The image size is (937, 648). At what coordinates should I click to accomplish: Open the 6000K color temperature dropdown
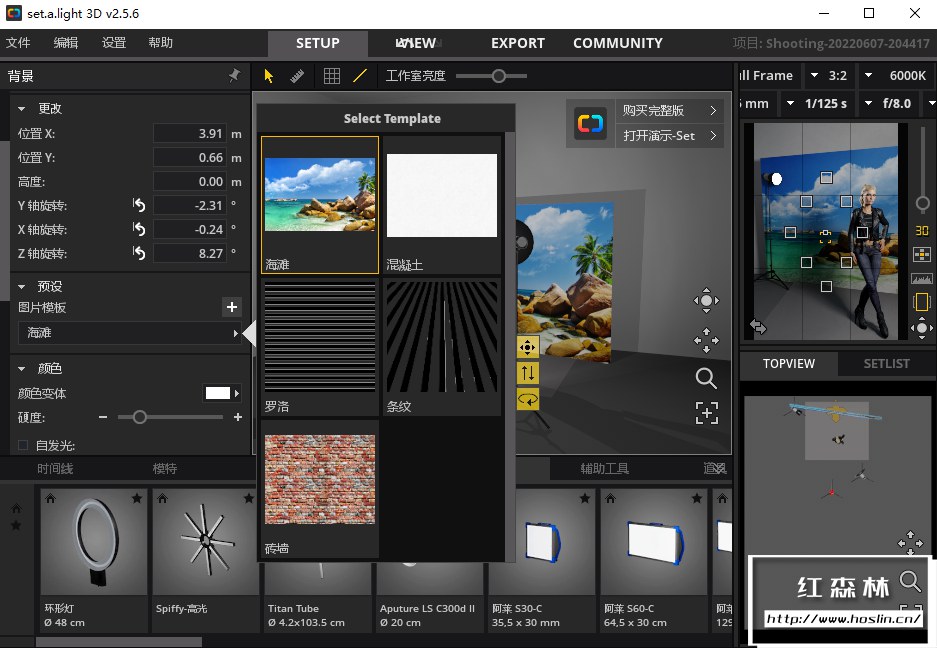coord(896,76)
